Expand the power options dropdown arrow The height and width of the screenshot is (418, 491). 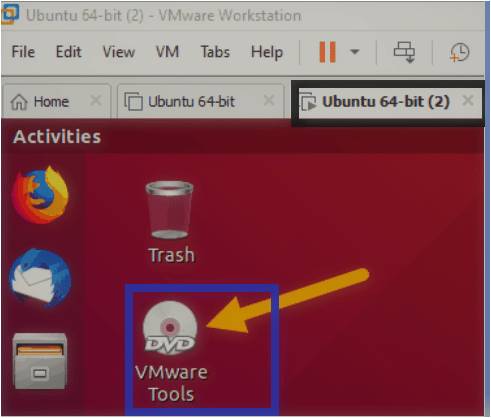click(x=355, y=52)
